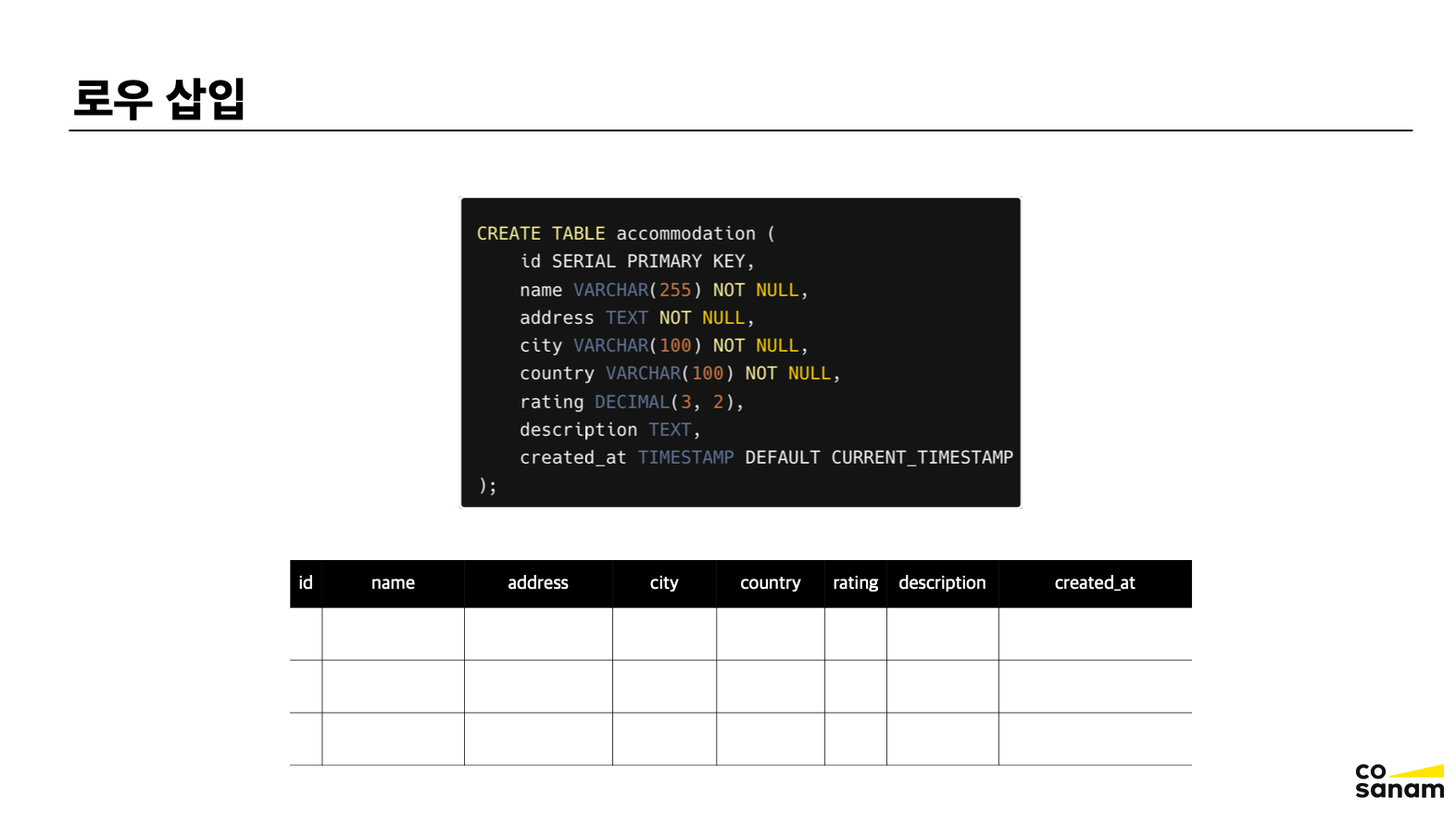Click the created_at column header

coord(1094,583)
